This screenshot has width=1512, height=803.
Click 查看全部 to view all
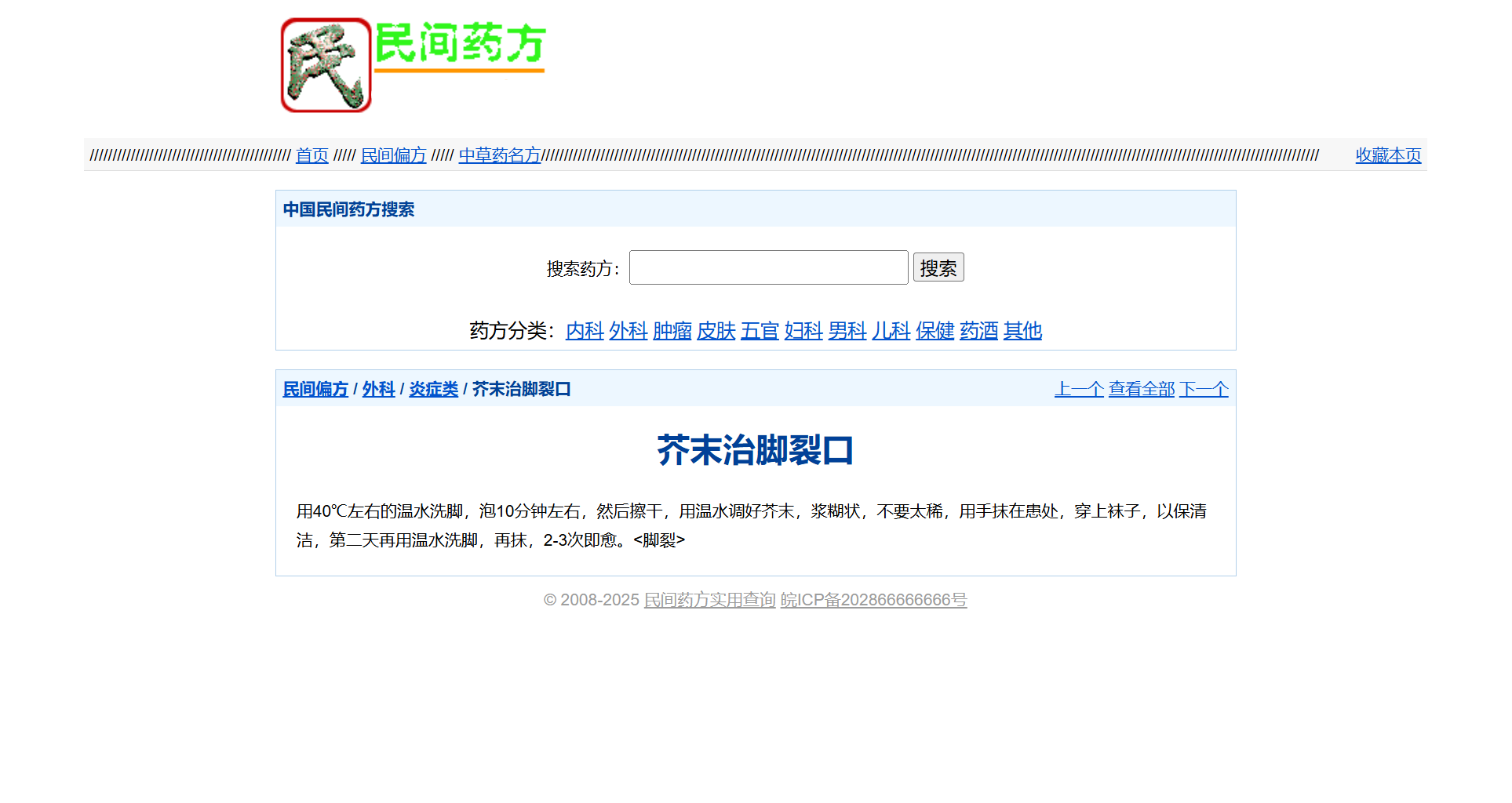click(1140, 388)
